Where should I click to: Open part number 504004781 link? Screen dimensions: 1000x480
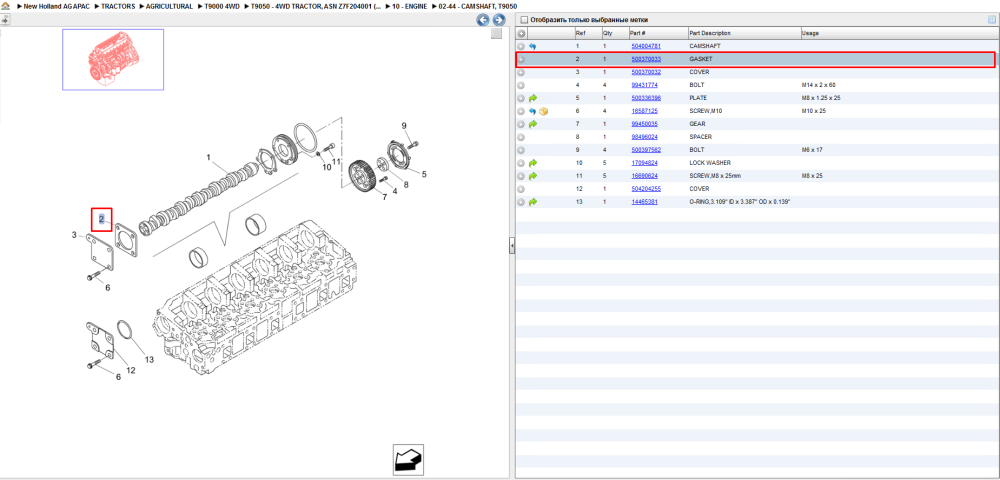pyautogui.click(x=645, y=47)
